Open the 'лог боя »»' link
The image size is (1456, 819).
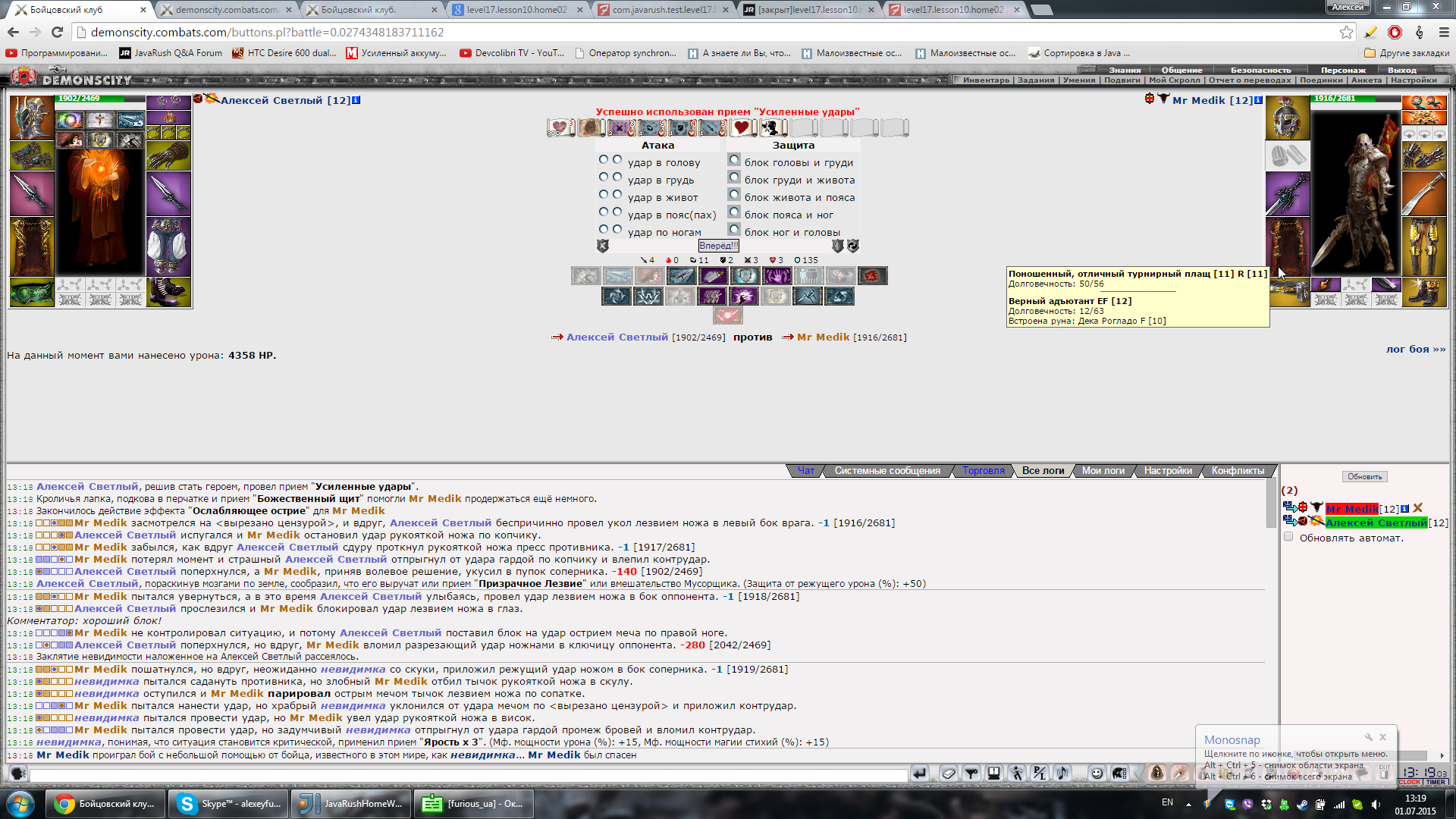click(1416, 349)
